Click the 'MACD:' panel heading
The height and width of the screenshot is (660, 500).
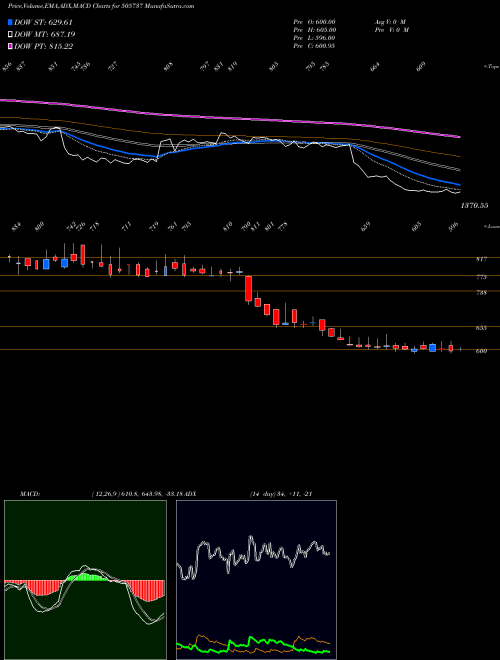tap(30, 494)
